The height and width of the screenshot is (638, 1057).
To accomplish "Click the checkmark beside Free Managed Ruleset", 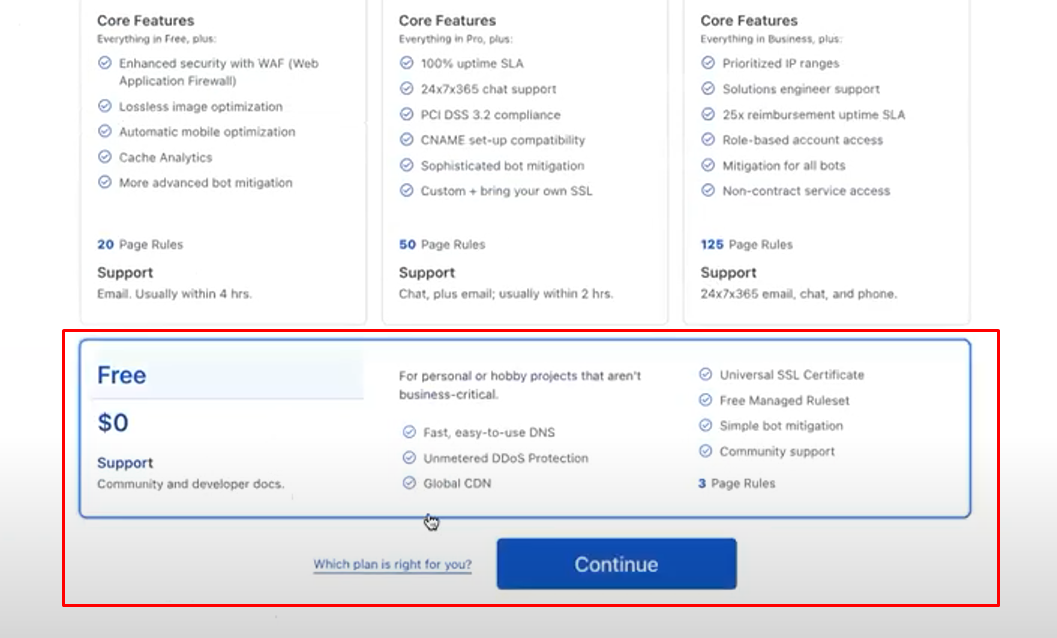I will [706, 400].
